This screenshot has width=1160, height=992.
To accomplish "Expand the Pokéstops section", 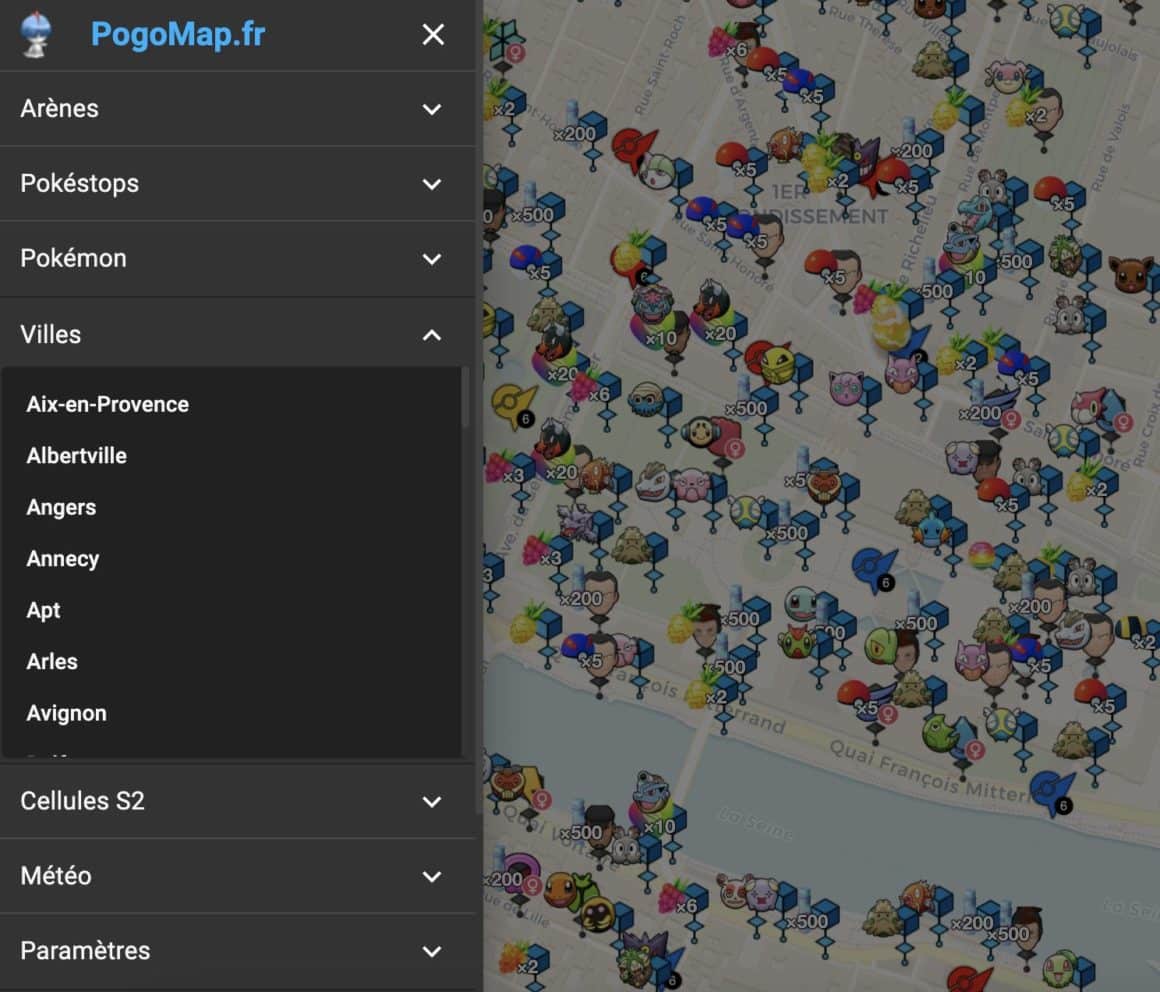I will pos(237,183).
